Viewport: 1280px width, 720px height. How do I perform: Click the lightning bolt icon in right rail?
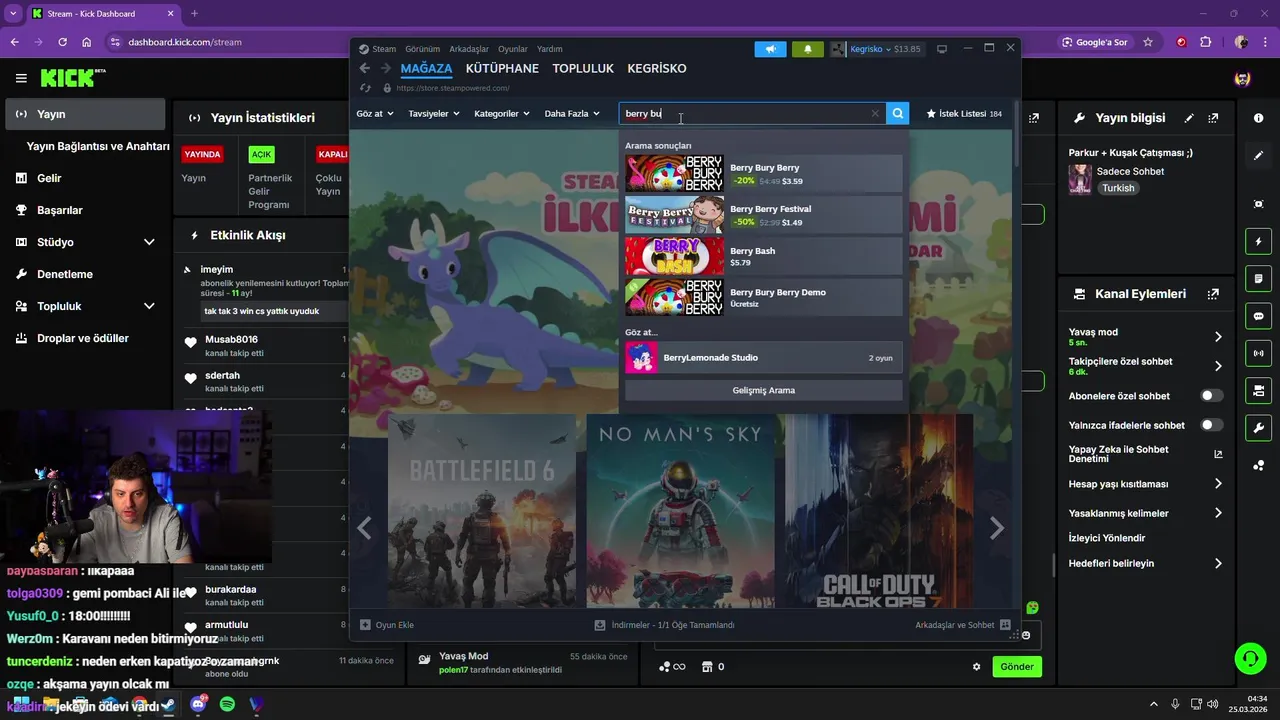point(1258,242)
